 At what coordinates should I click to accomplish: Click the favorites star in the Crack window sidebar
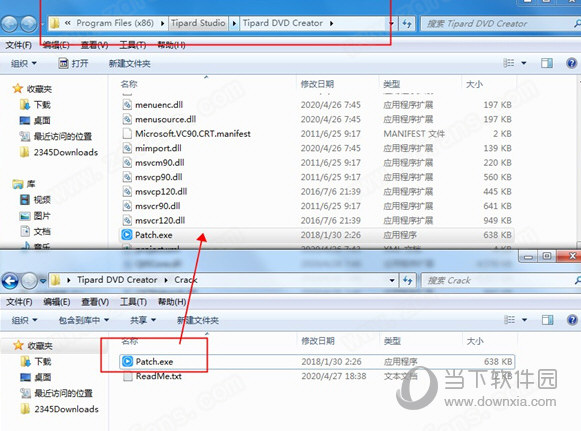click(18, 345)
